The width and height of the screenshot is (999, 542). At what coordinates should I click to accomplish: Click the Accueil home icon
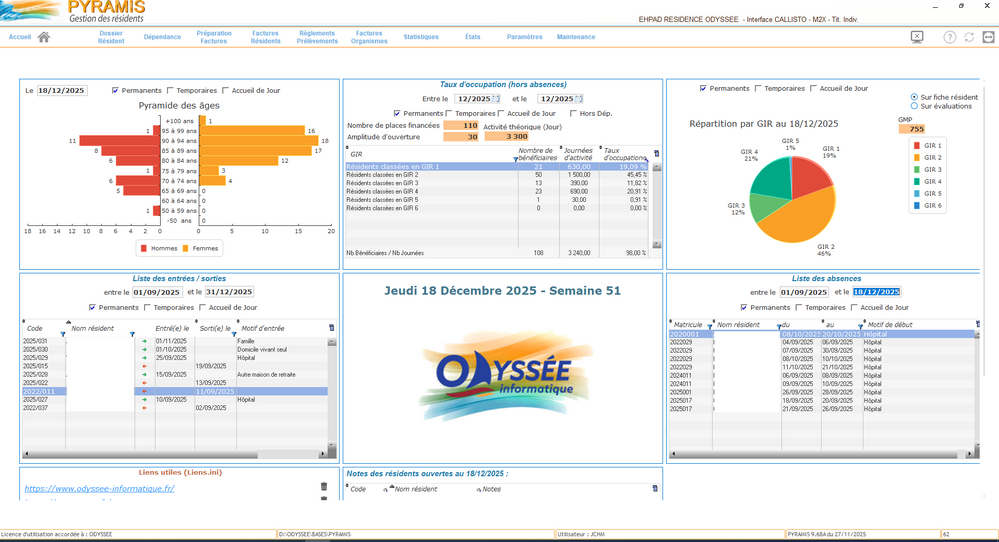coord(43,37)
